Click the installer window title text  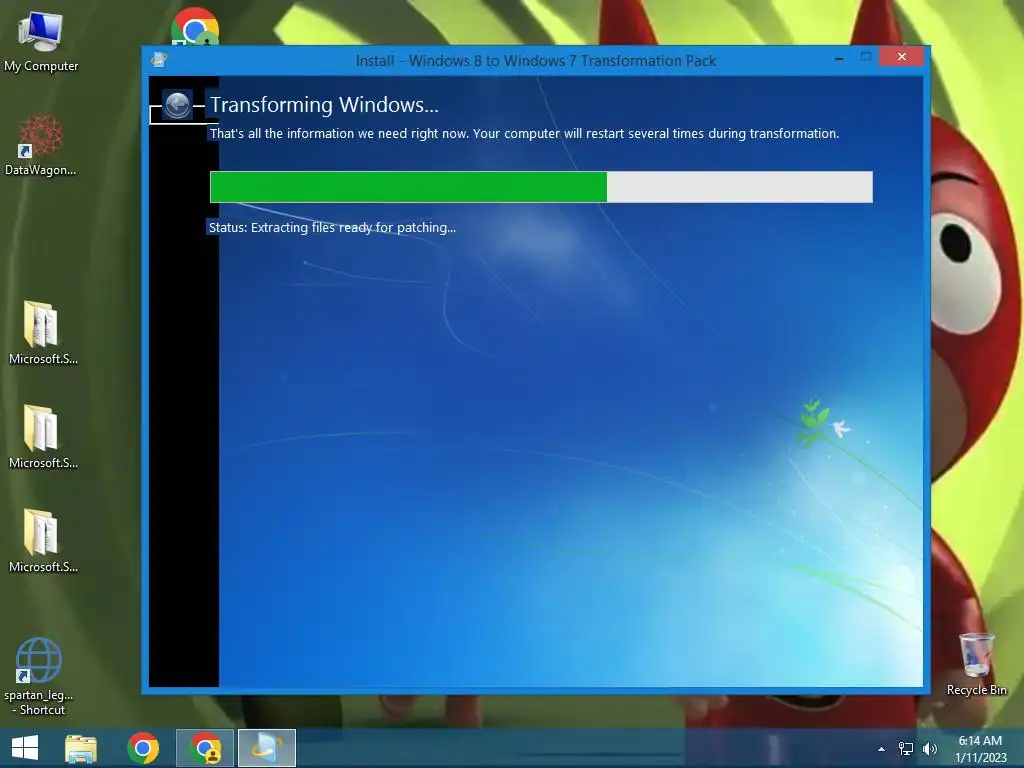pyautogui.click(x=536, y=61)
